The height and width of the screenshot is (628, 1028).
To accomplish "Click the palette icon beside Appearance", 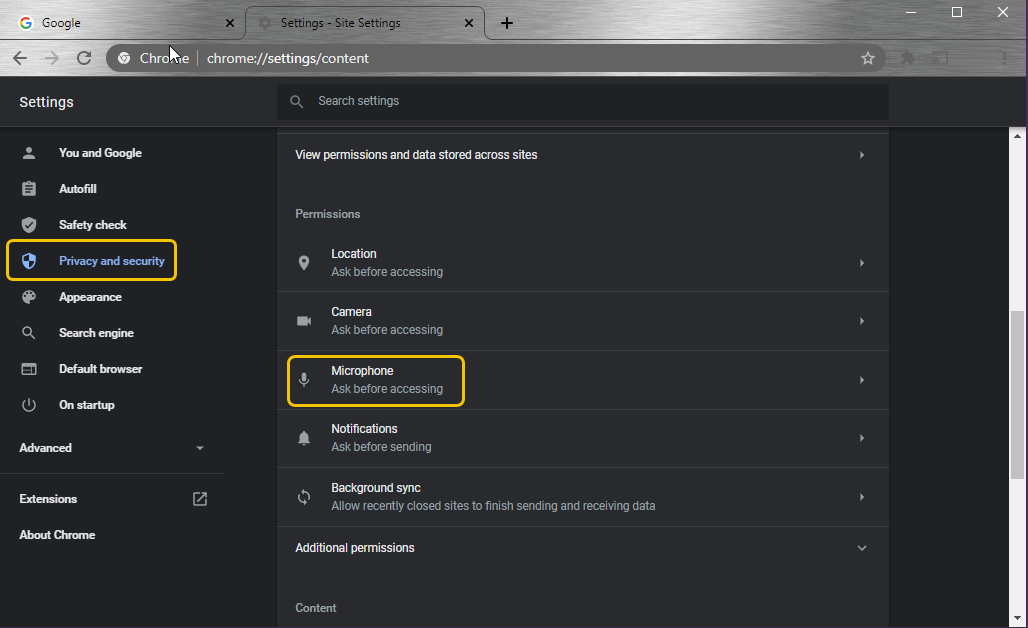I will 29,297.
